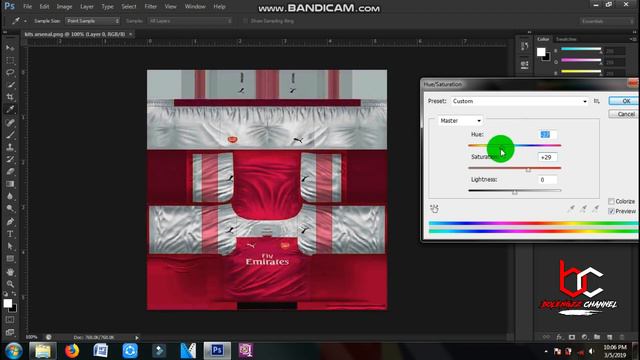Viewport: 640px width, 360px height.
Task: Select the Eyedropper tool in toolbox
Action: pyautogui.click(x=10, y=109)
